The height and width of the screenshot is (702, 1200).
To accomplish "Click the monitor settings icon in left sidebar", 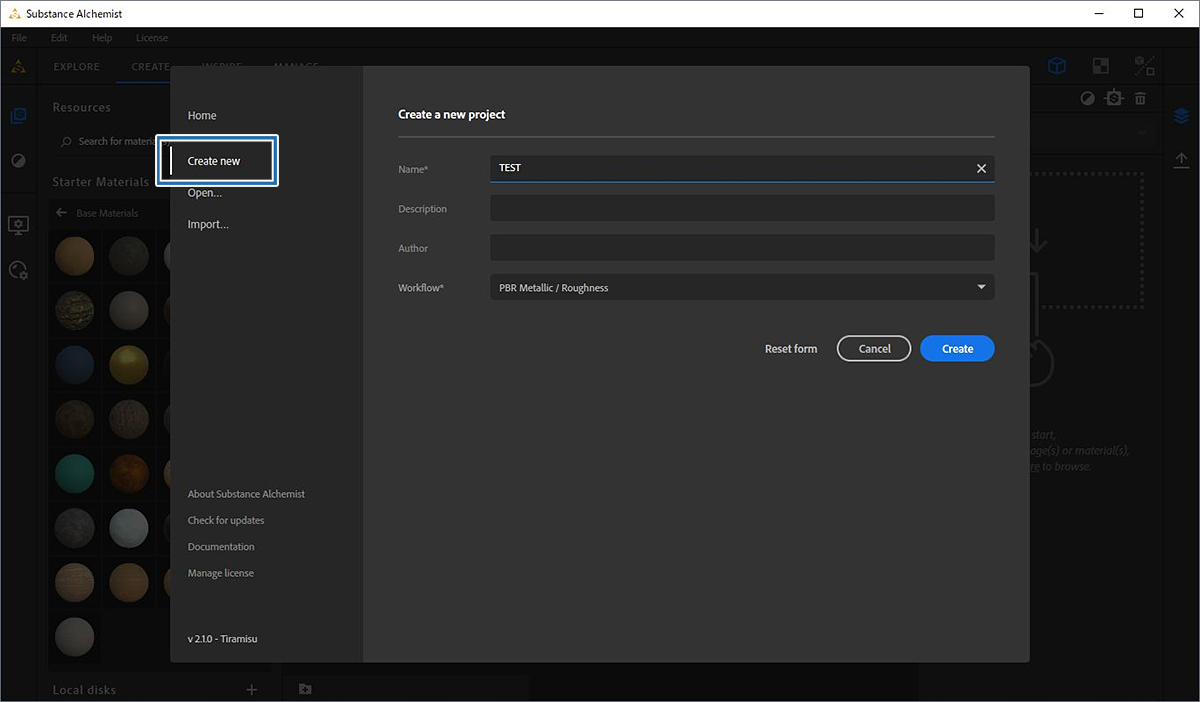I will (18, 225).
